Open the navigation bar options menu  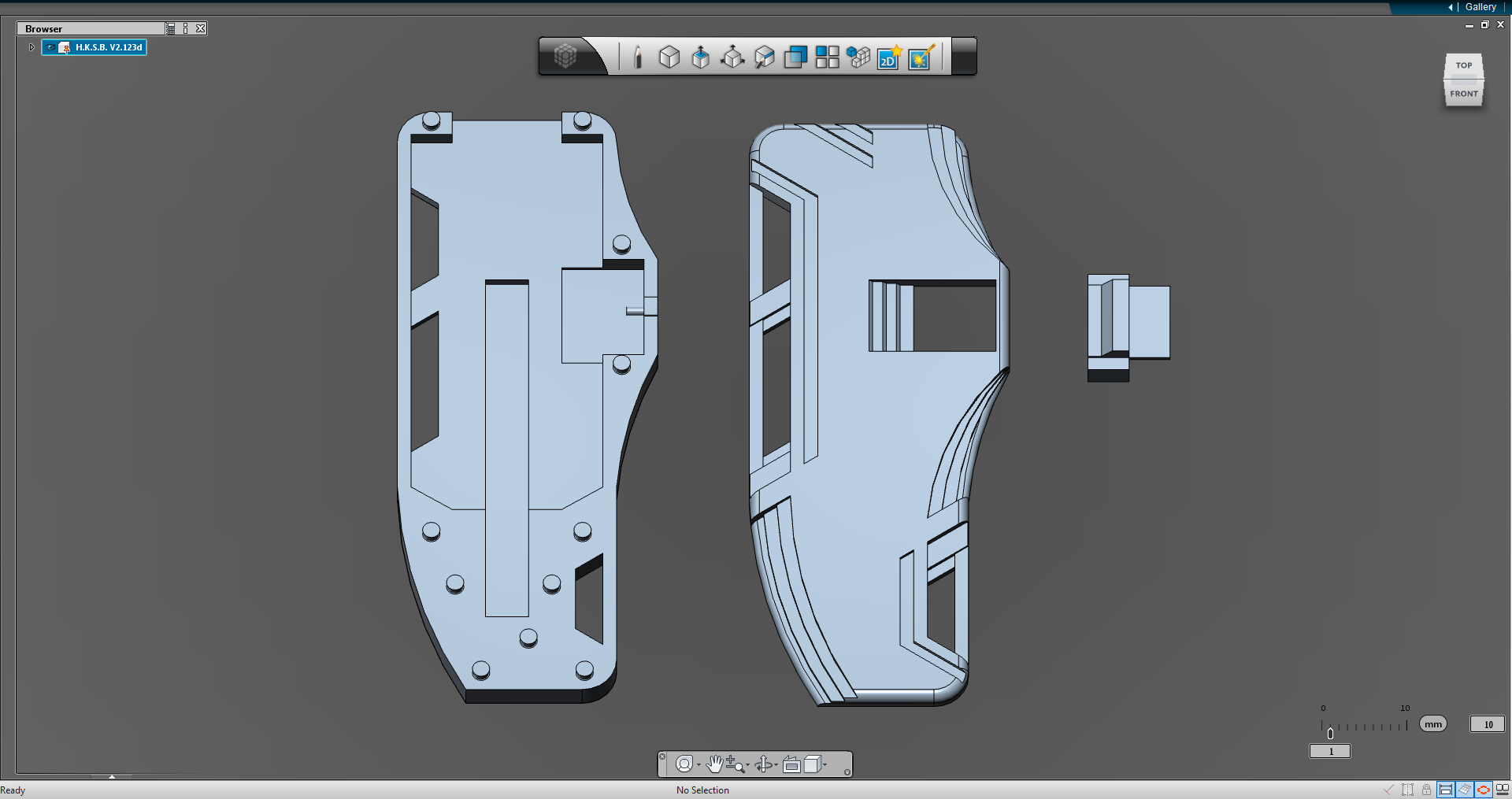point(847,772)
